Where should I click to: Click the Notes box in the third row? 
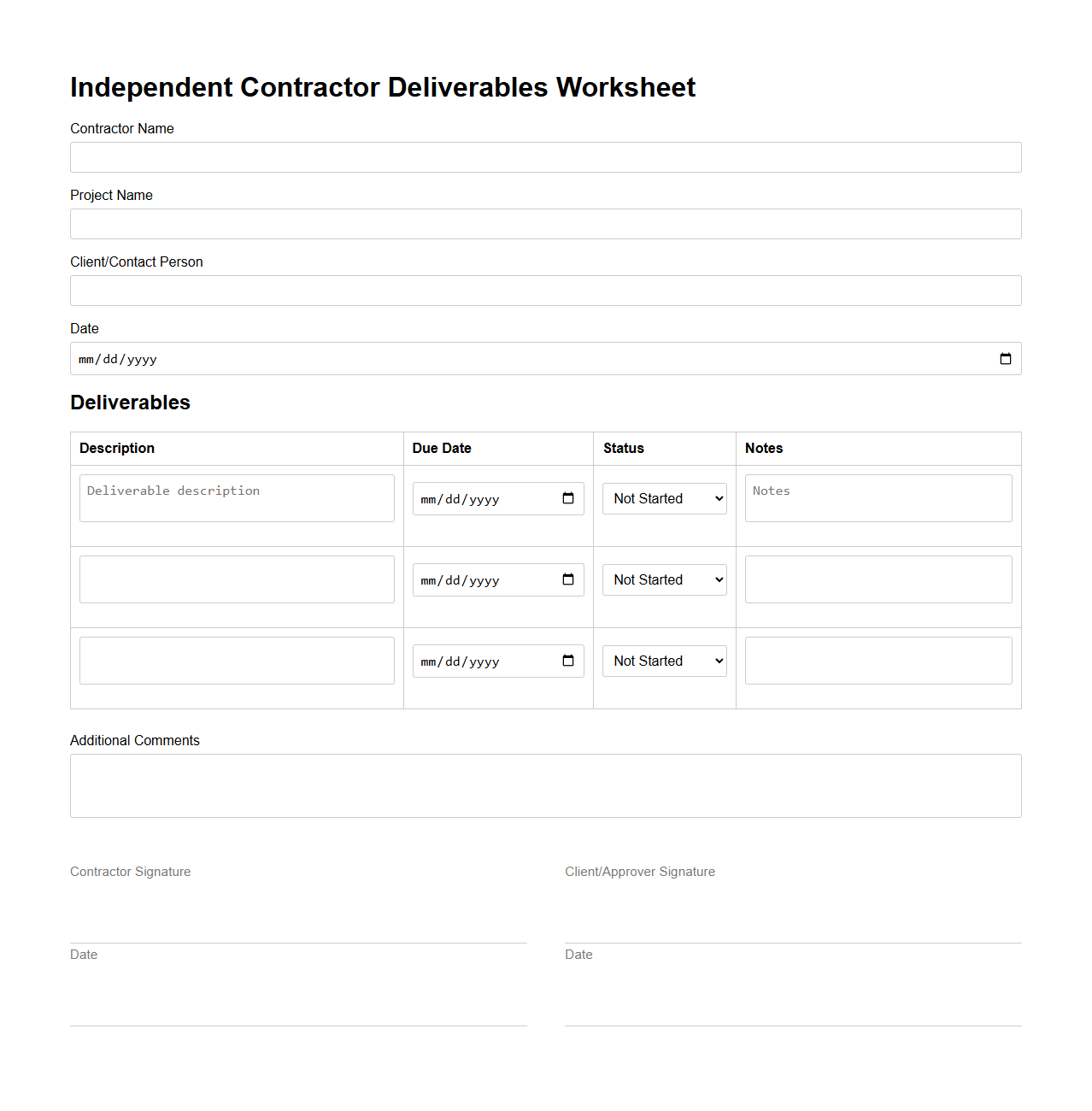[x=878, y=661]
